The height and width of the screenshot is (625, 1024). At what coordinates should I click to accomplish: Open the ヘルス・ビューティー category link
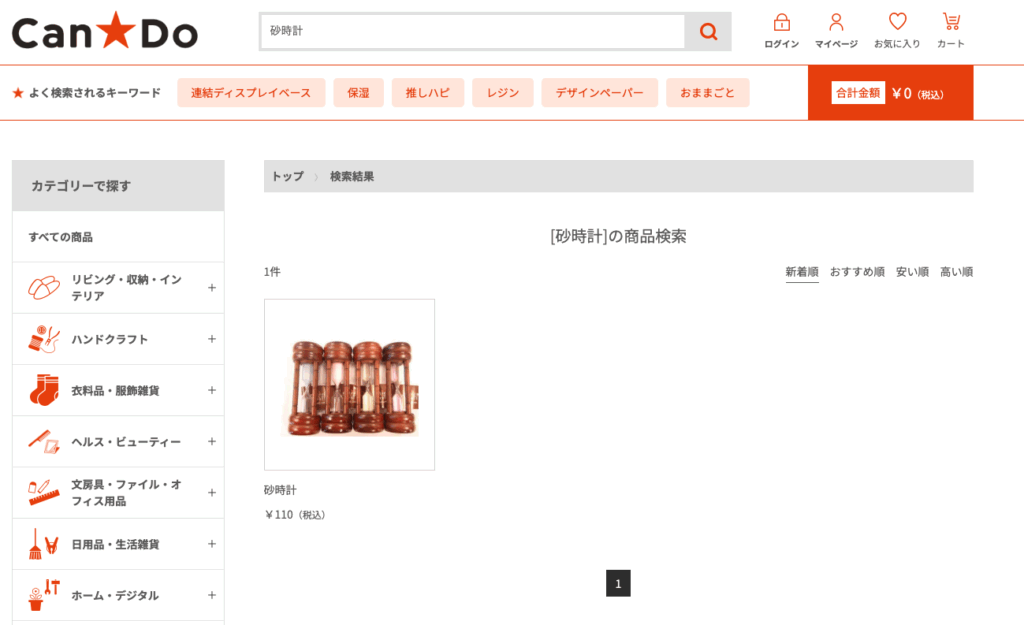[126, 441]
